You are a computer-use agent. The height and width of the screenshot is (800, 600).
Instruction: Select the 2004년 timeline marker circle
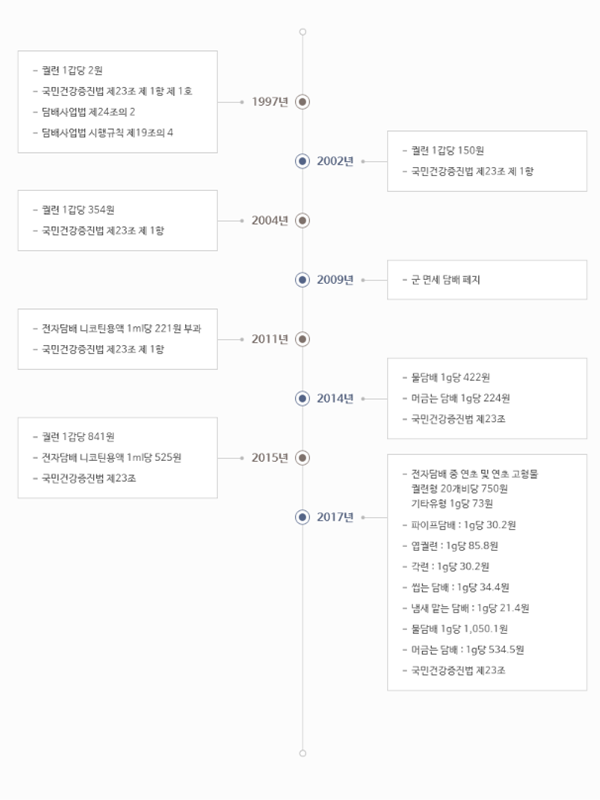click(x=303, y=220)
